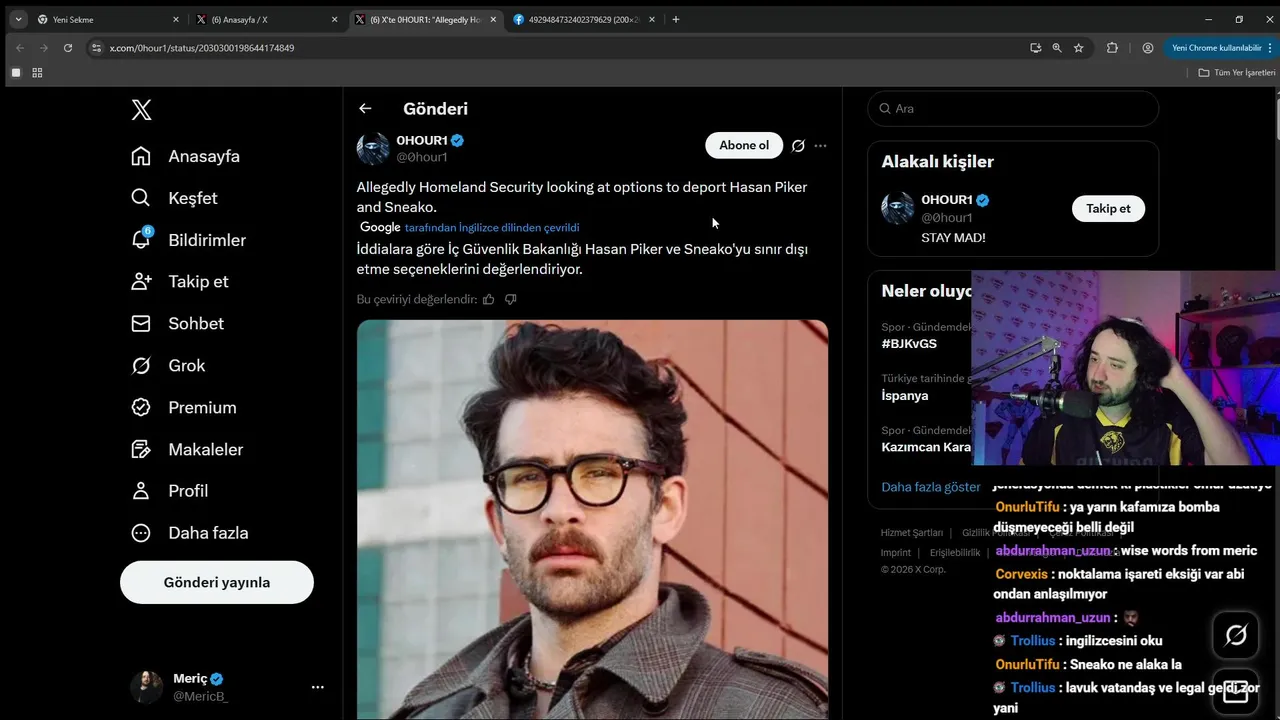Open post more options ellipsis
Screen dimensions: 1280x720
[x=820, y=146]
